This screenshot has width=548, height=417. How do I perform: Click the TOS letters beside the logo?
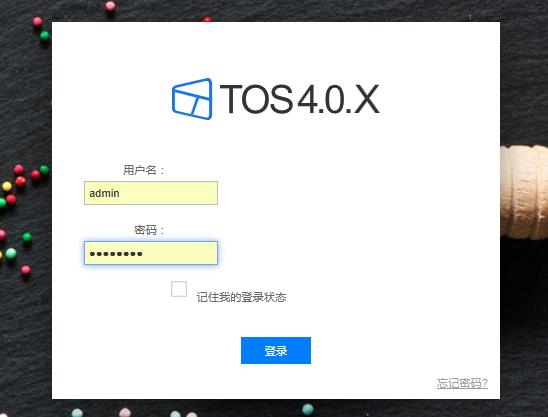click(x=256, y=99)
